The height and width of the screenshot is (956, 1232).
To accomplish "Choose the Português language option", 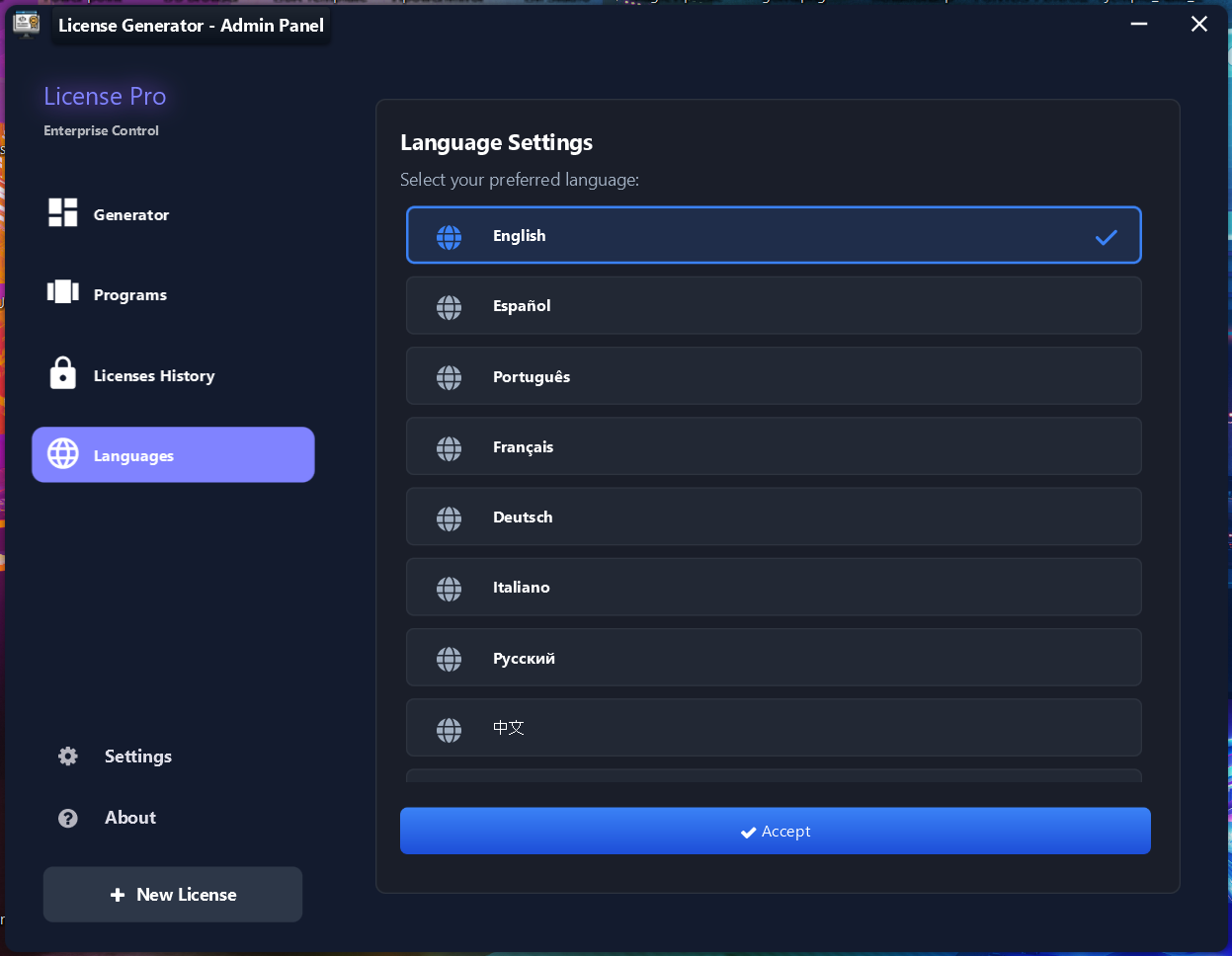I will click(774, 375).
